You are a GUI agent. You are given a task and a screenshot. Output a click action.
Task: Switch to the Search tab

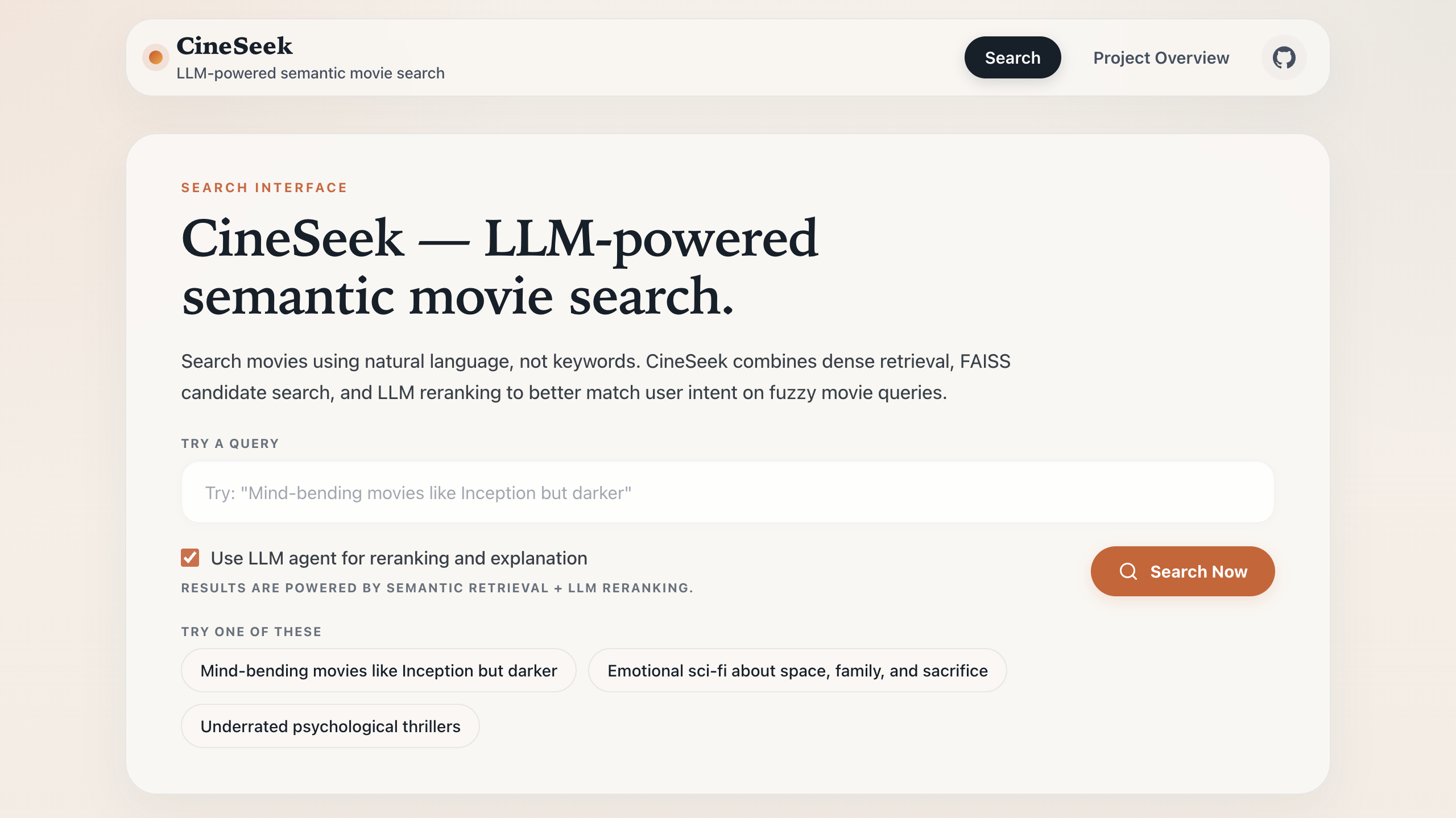pos(1012,57)
